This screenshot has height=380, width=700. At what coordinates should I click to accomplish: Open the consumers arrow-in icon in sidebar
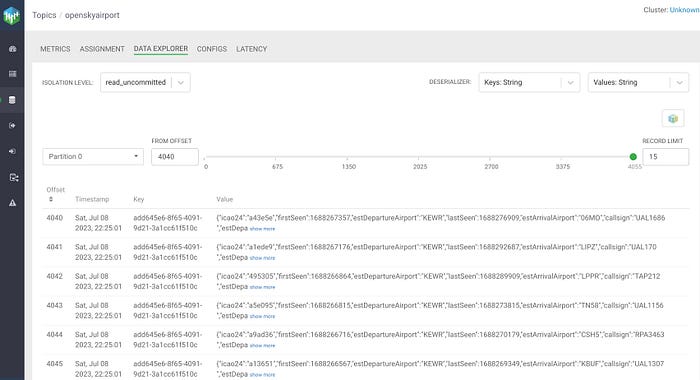pos(12,151)
